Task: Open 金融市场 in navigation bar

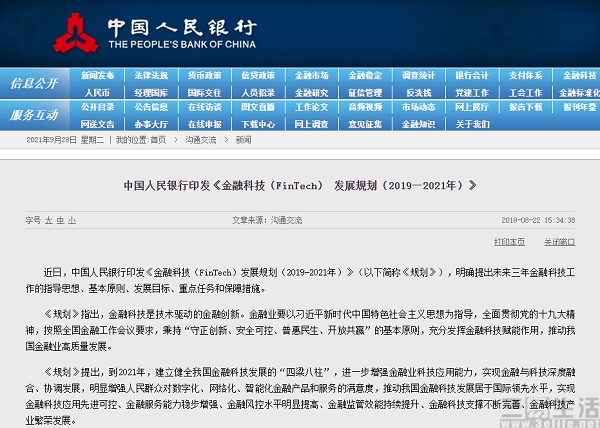Action: (x=311, y=75)
